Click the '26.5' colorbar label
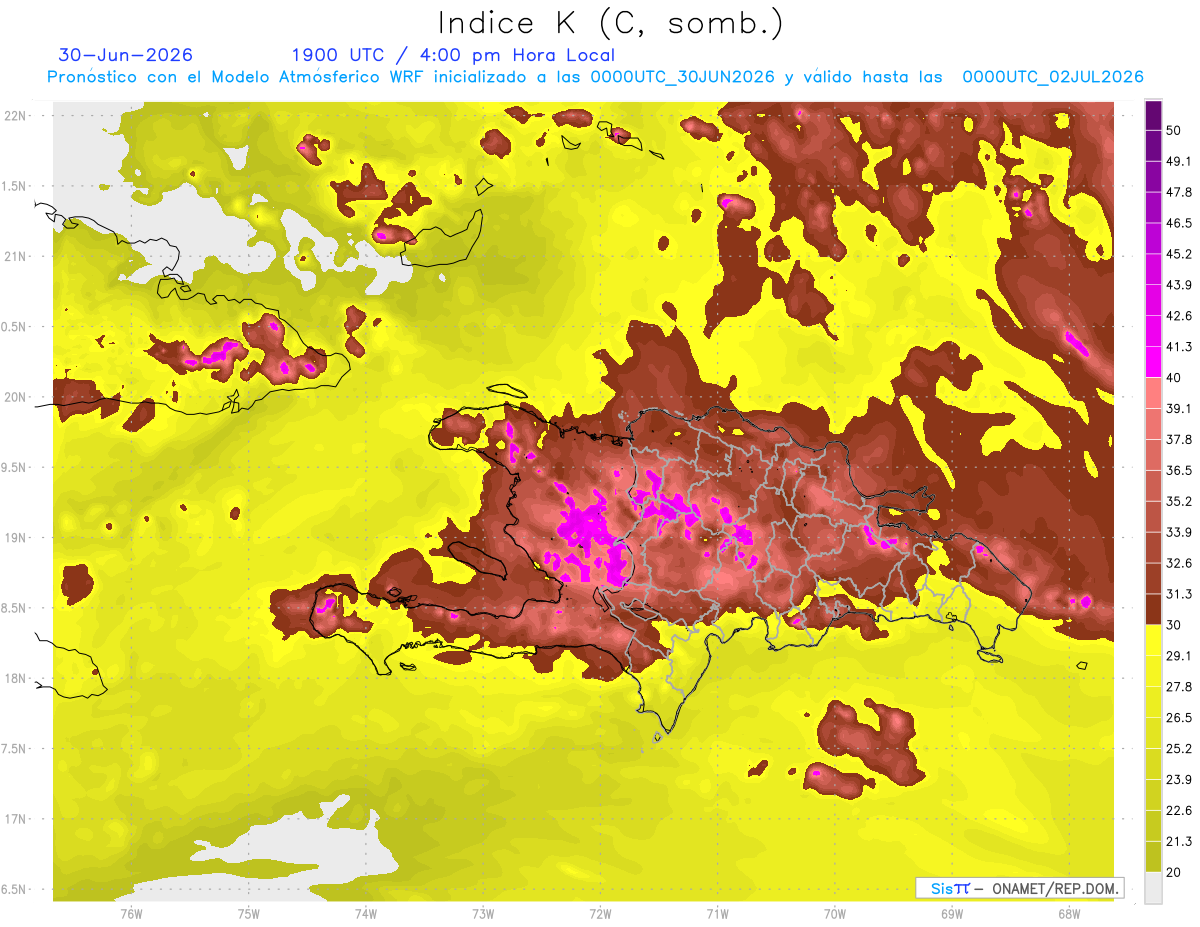Screen dimensions: 1200x927 click(1179, 718)
